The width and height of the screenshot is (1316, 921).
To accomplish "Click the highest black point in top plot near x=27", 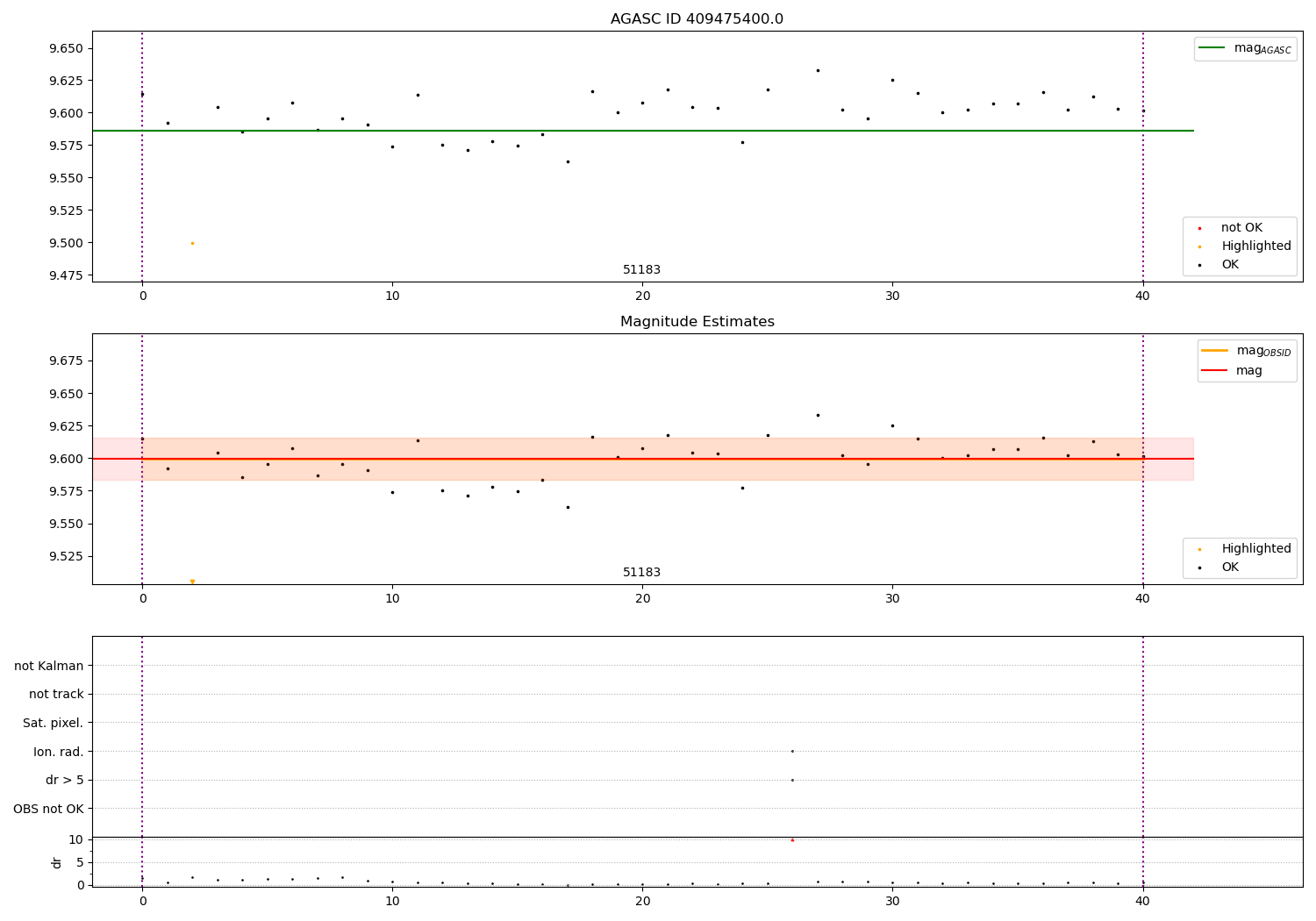I will [818, 70].
